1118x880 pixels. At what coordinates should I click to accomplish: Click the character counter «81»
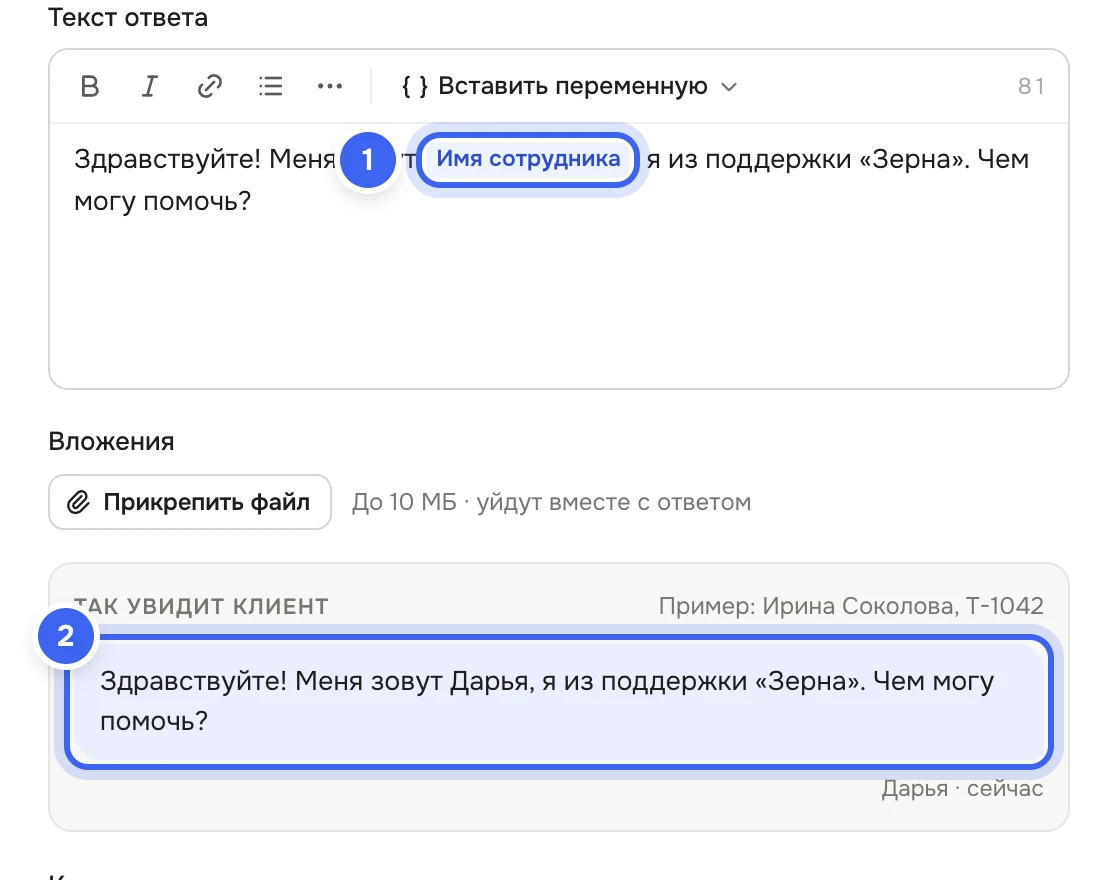(x=1031, y=86)
